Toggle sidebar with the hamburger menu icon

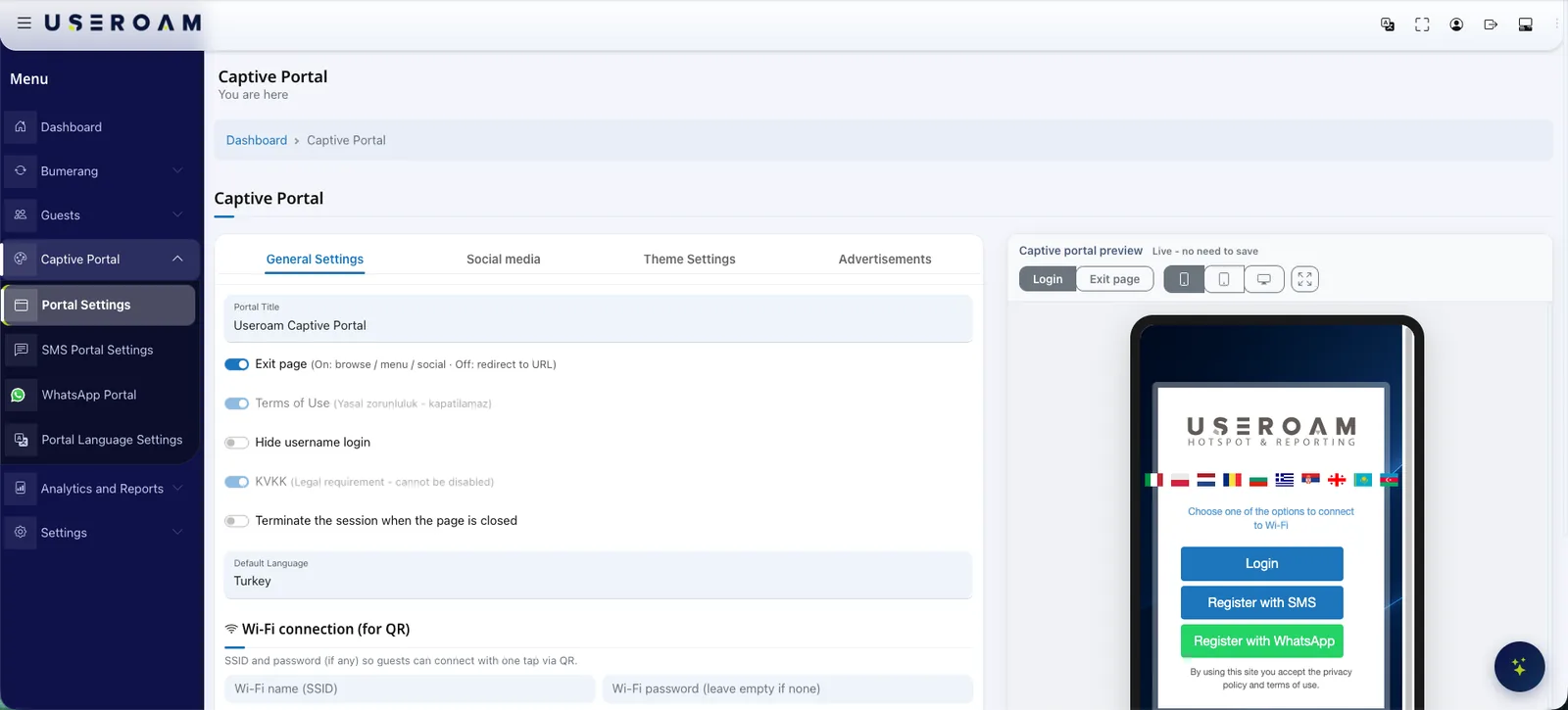(x=24, y=23)
